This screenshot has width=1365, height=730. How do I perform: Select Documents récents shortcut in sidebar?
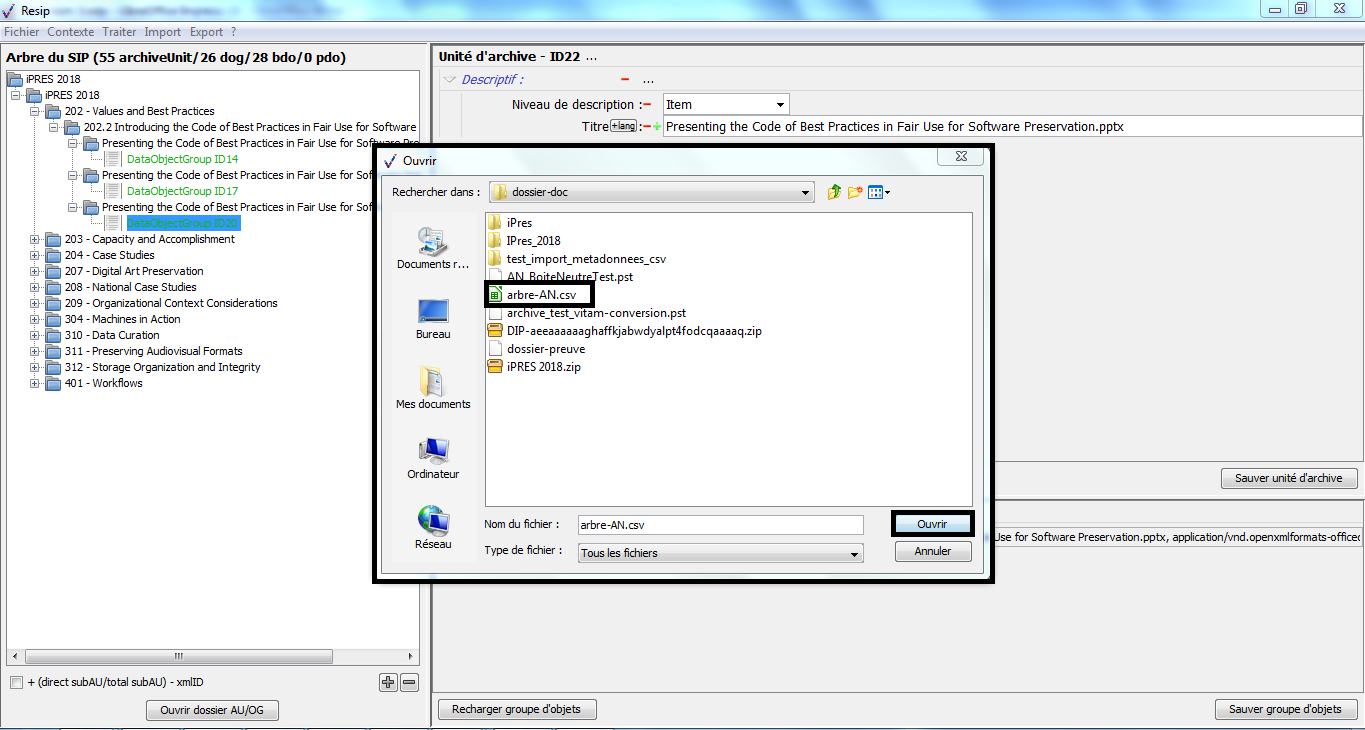[x=433, y=247]
